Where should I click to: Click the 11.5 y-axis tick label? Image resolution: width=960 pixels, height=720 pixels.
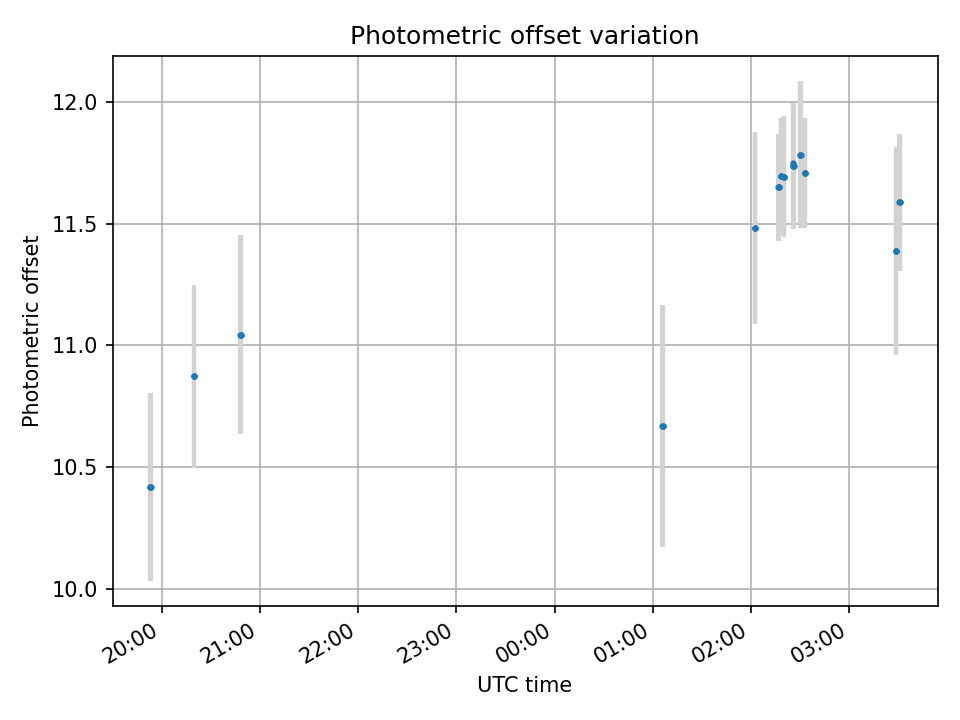coord(75,224)
